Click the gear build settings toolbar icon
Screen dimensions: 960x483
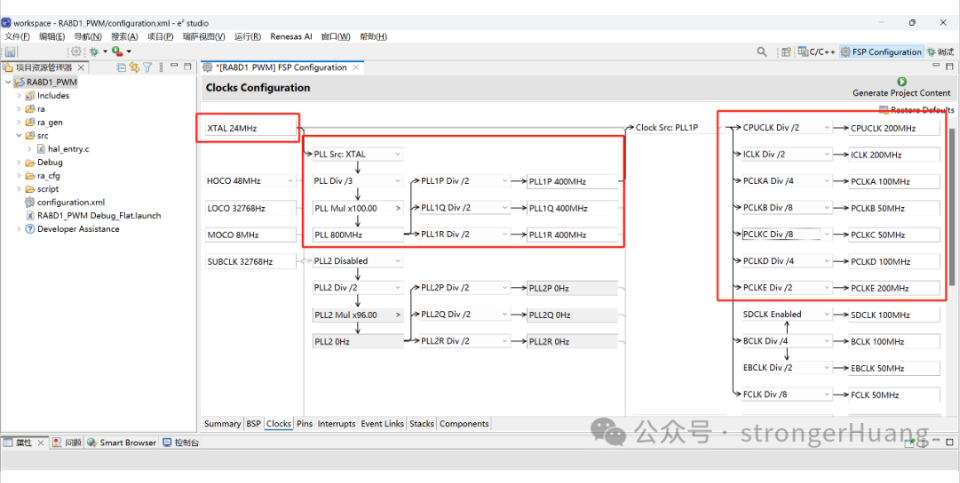(x=76, y=52)
